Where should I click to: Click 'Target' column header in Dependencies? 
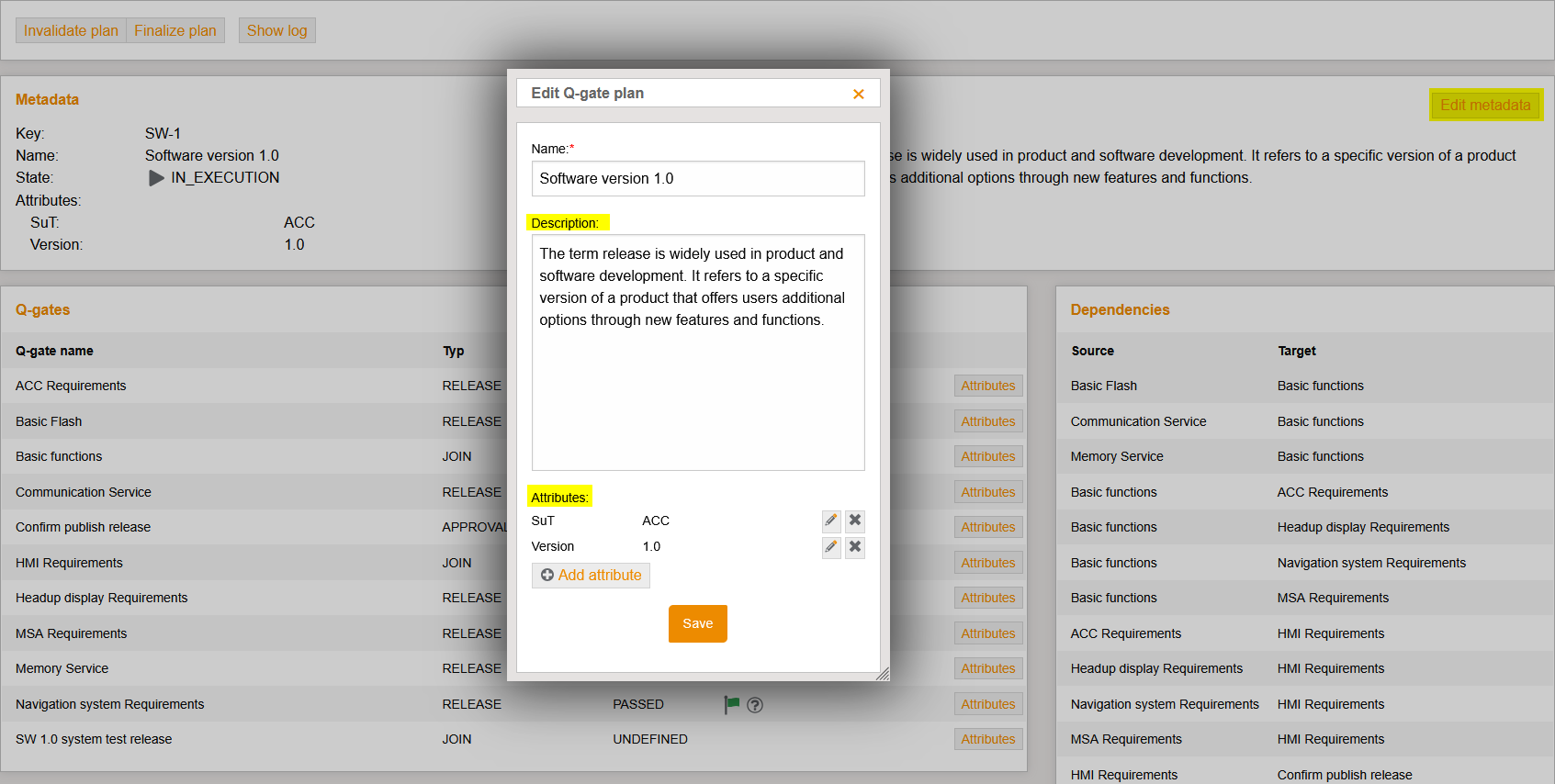1297,351
